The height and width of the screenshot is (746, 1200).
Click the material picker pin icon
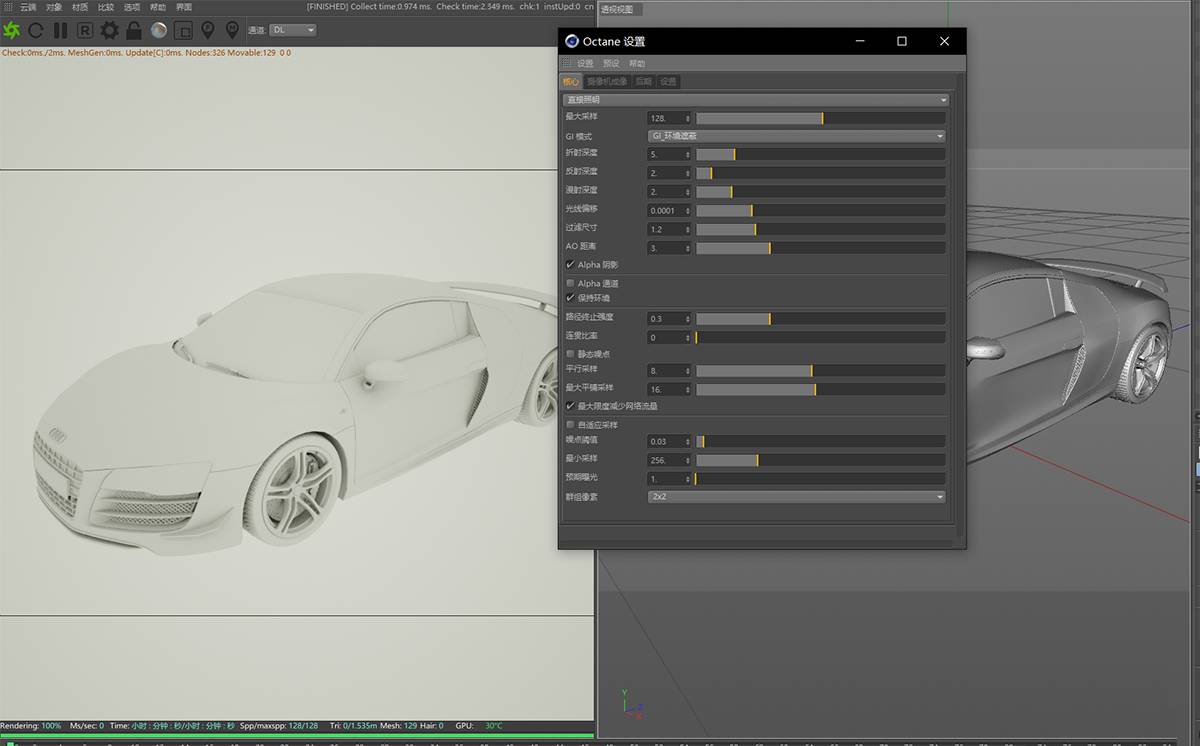pyautogui.click(x=232, y=30)
